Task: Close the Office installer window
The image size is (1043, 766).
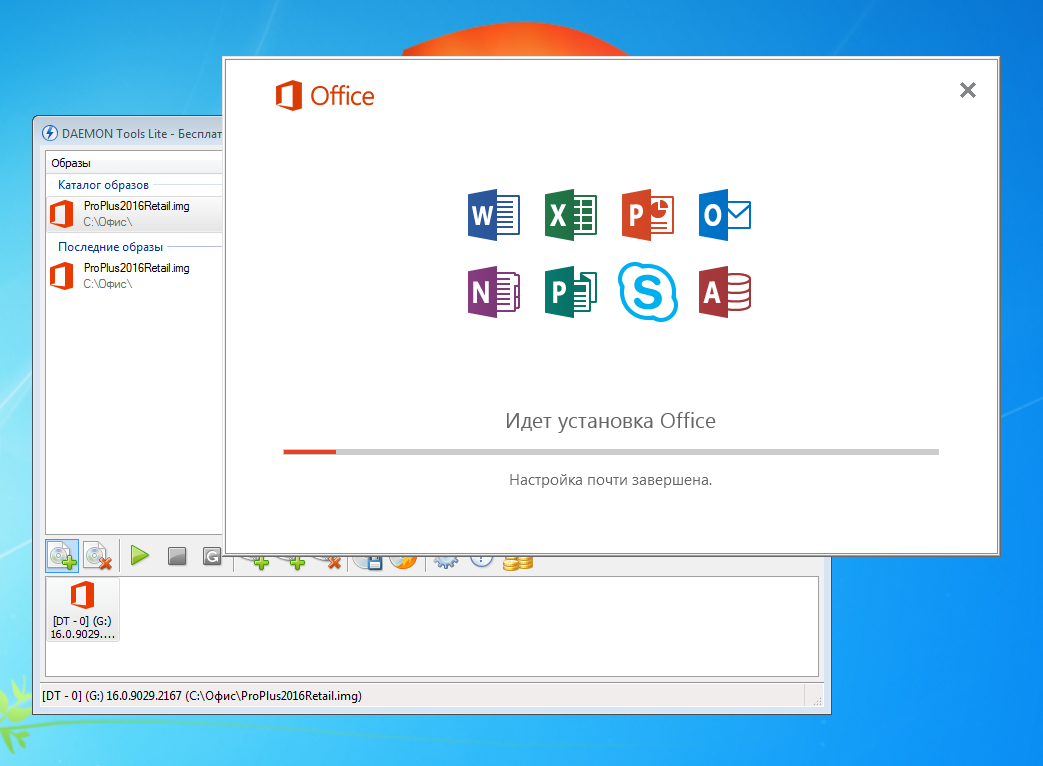Action: click(967, 90)
